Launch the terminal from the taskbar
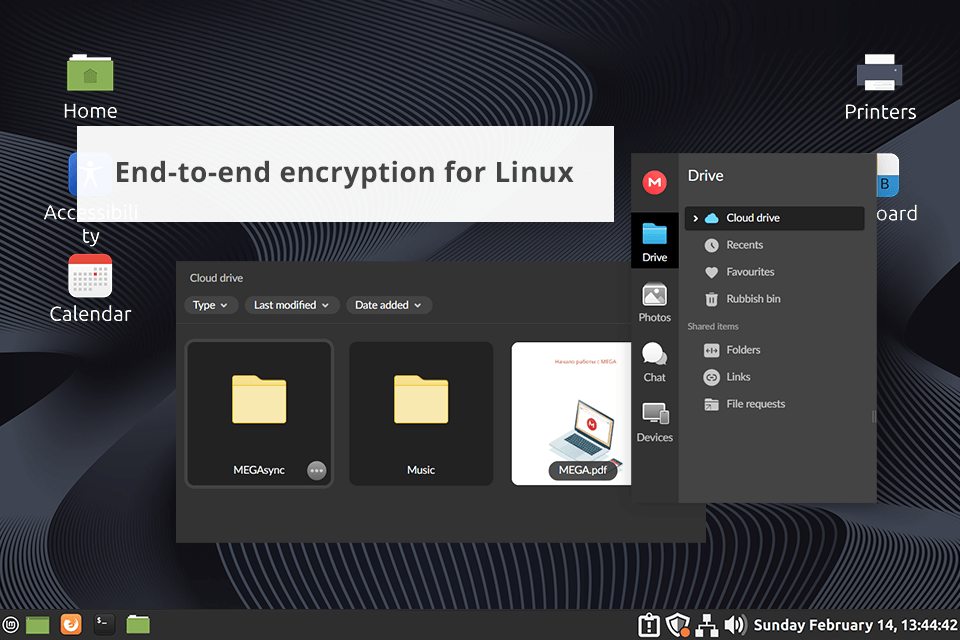Viewport: 960px width, 640px height. click(104, 625)
